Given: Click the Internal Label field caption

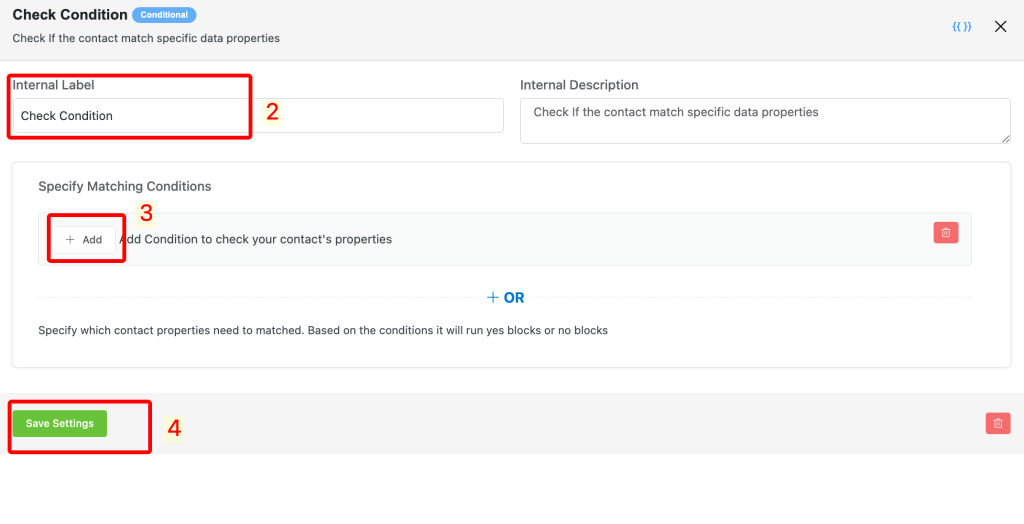Looking at the screenshot, I should coord(53,86).
